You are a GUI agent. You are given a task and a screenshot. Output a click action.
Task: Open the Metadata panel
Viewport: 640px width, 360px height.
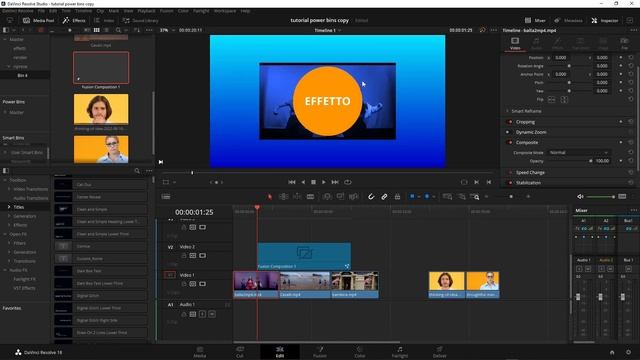pos(568,20)
